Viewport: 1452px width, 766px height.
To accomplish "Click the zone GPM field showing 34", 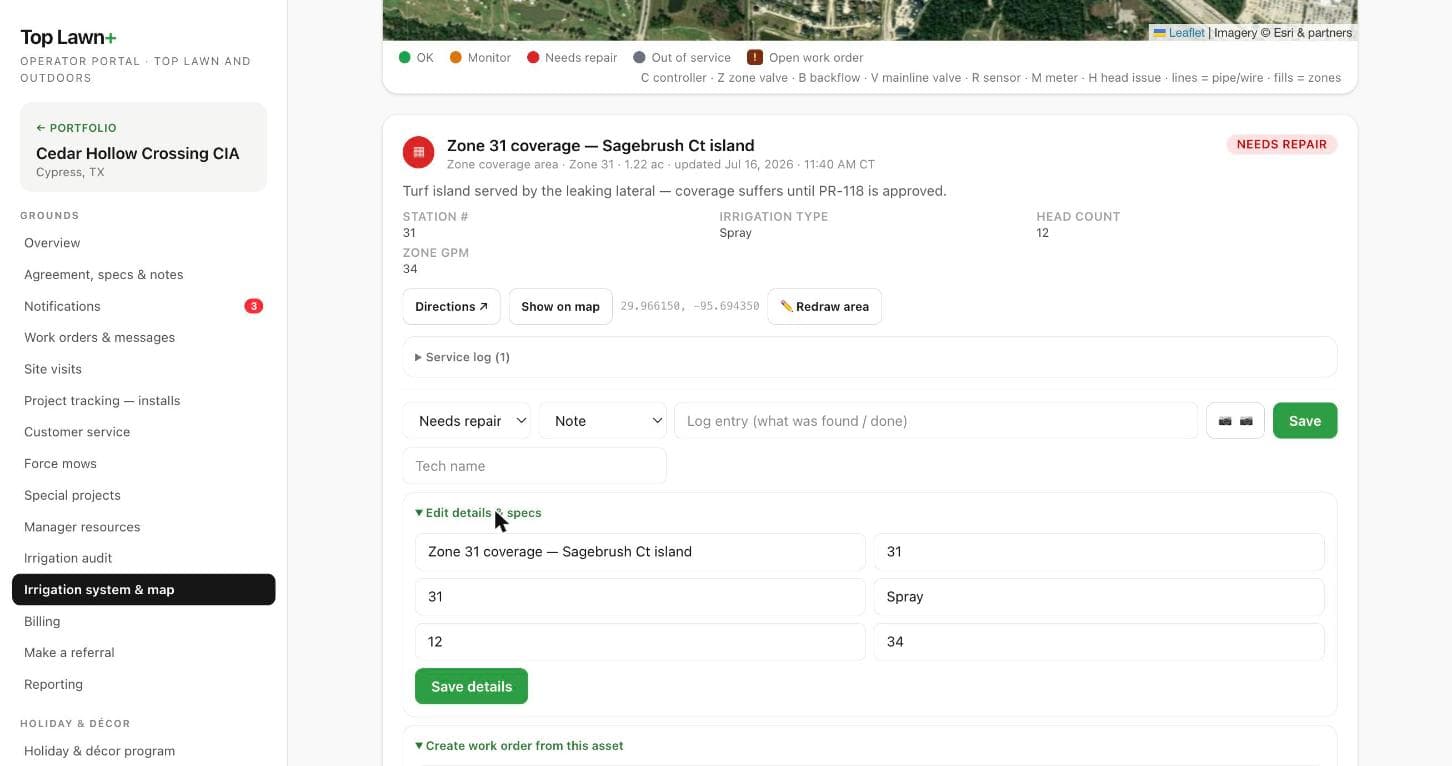I will 1099,642.
